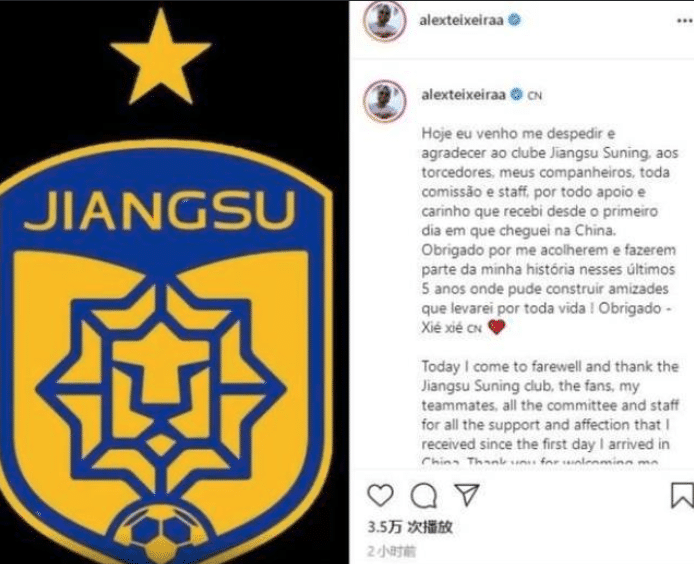Open alexteixeiraa username link in the caption

463,95
